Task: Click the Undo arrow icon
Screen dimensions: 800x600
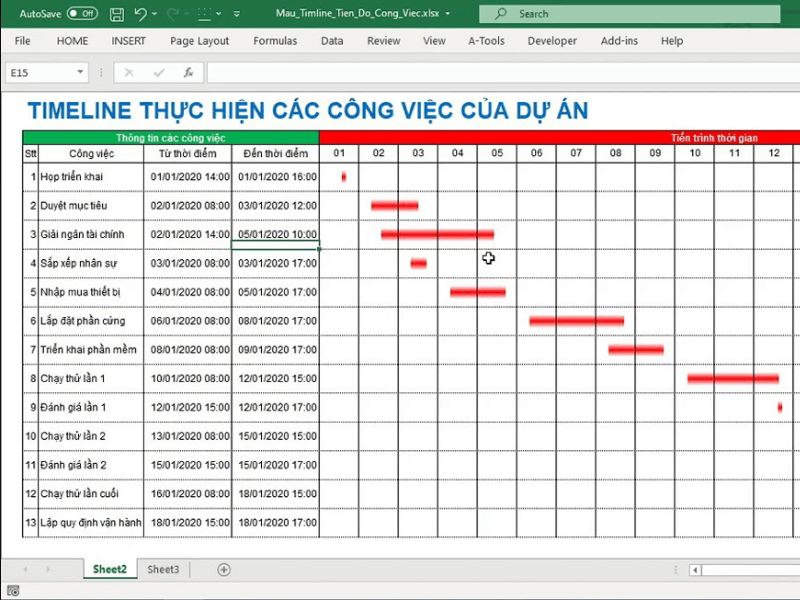Action: [x=140, y=14]
